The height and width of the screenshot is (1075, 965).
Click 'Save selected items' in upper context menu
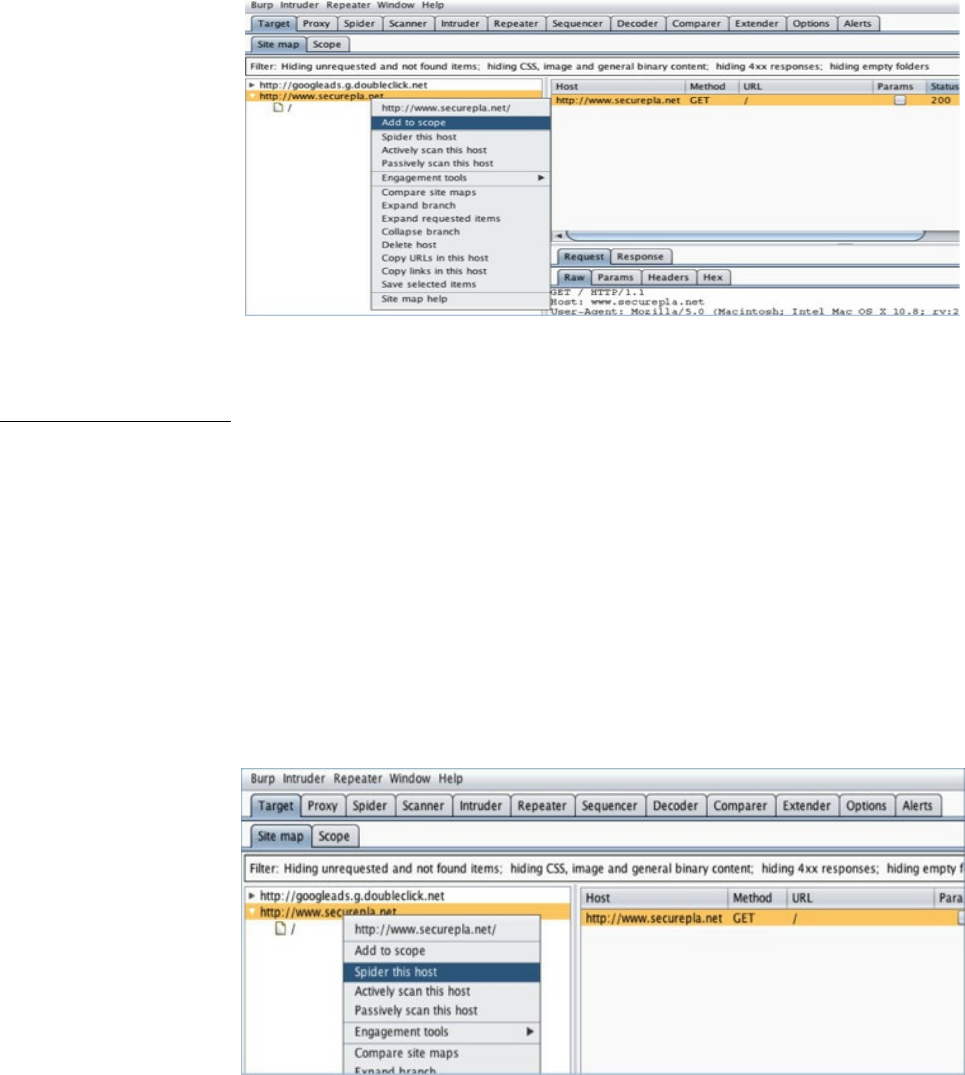tap(428, 285)
